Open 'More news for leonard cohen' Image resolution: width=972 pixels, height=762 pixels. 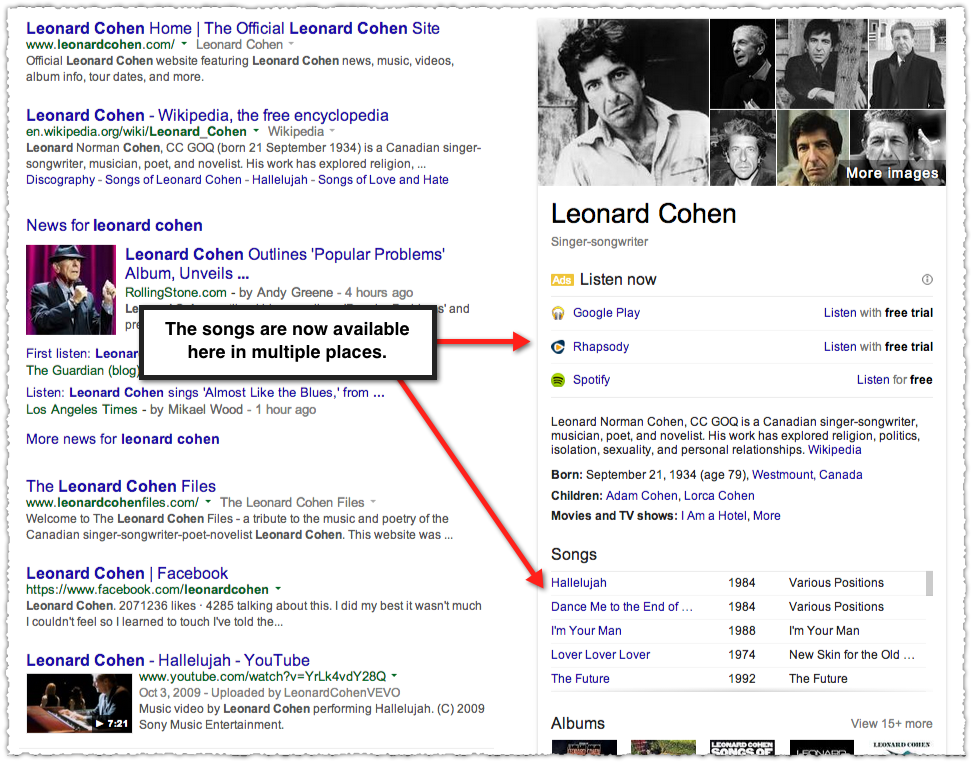[x=123, y=439]
